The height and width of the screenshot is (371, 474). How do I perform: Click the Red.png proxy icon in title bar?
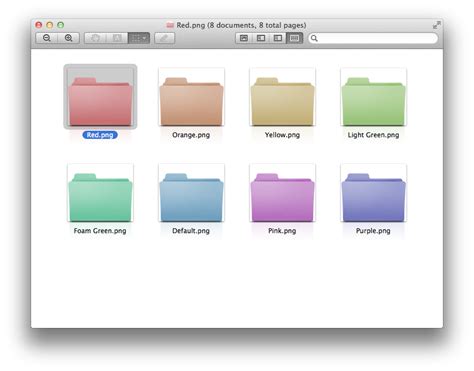click(x=170, y=25)
